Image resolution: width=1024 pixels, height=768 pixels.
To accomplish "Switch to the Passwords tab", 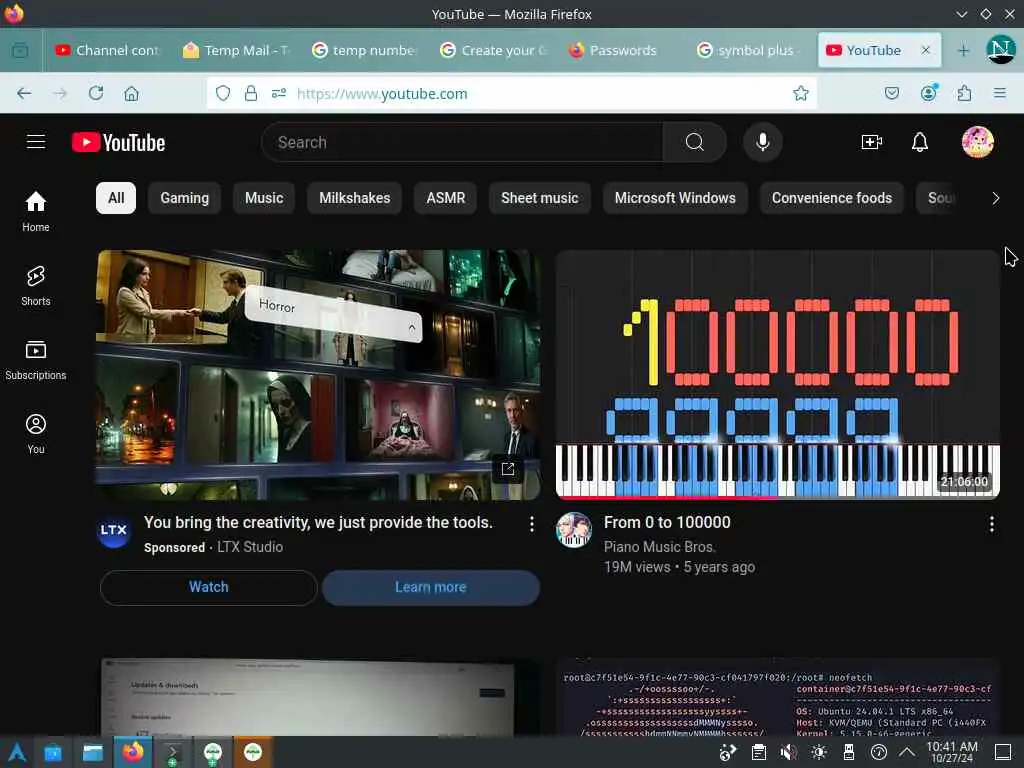I will [622, 50].
